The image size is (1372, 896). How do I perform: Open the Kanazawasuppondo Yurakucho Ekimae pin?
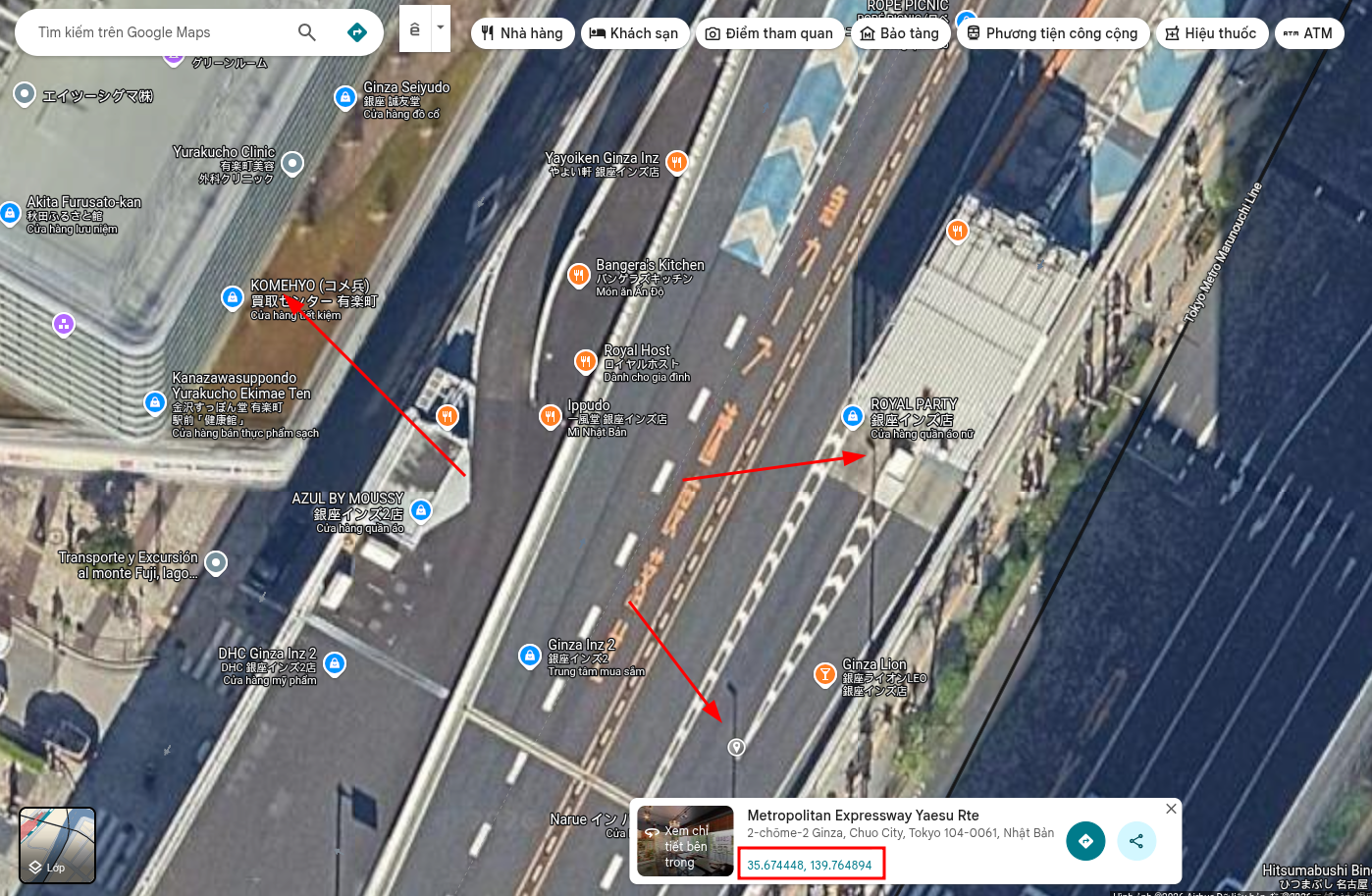pyautogui.click(x=154, y=402)
